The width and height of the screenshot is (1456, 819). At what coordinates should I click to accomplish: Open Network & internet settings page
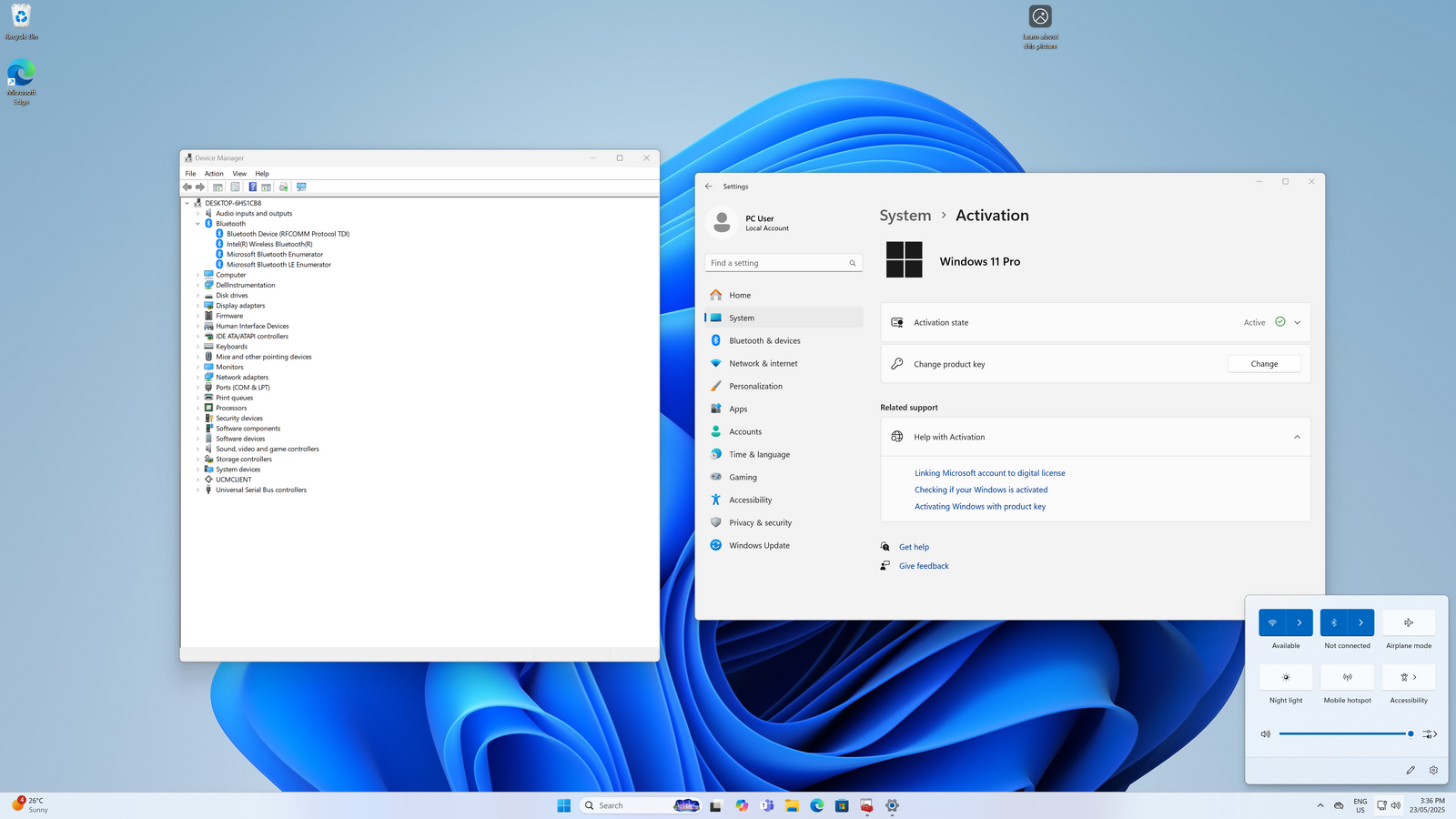(x=784, y=363)
